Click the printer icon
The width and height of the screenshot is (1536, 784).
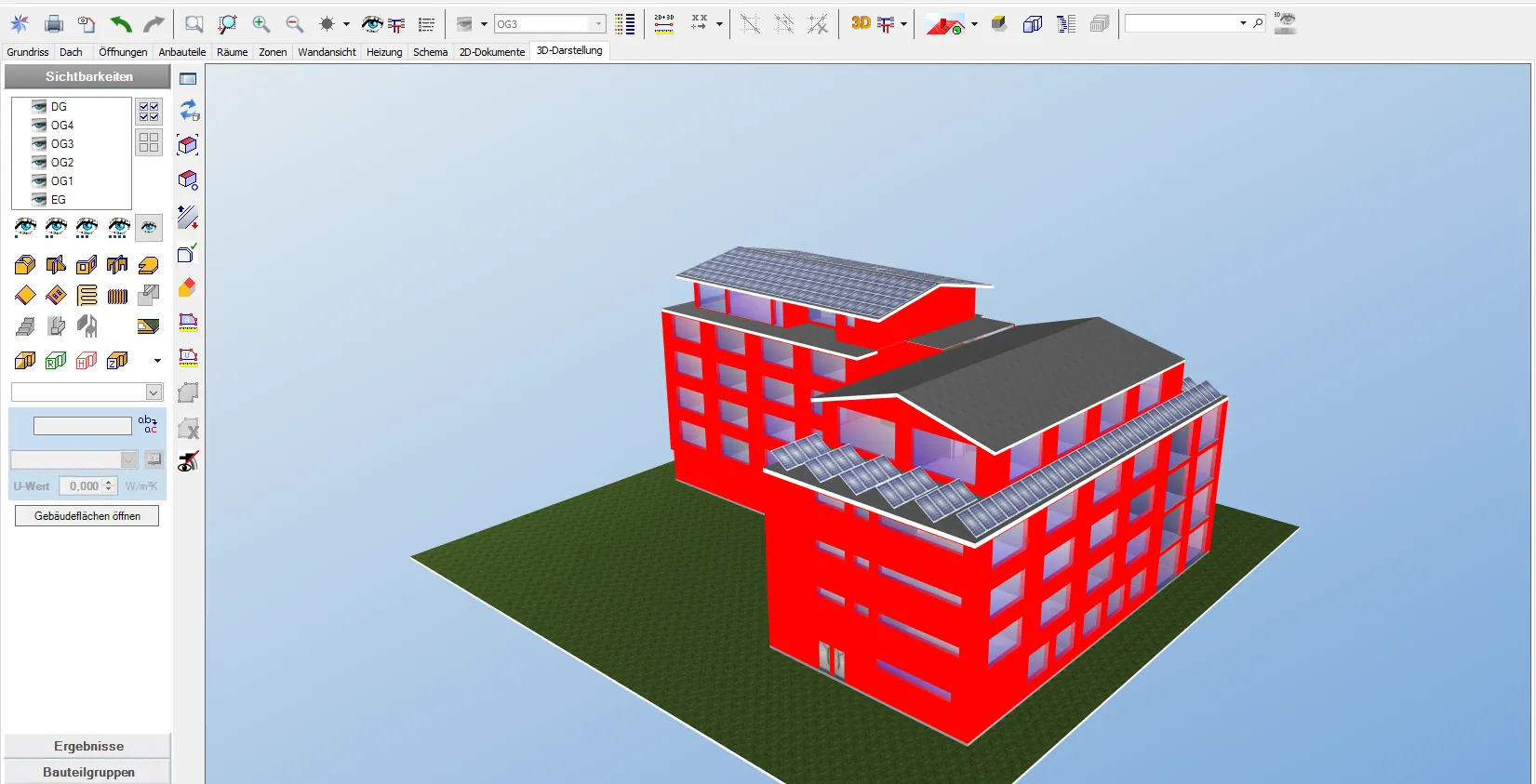(x=54, y=24)
